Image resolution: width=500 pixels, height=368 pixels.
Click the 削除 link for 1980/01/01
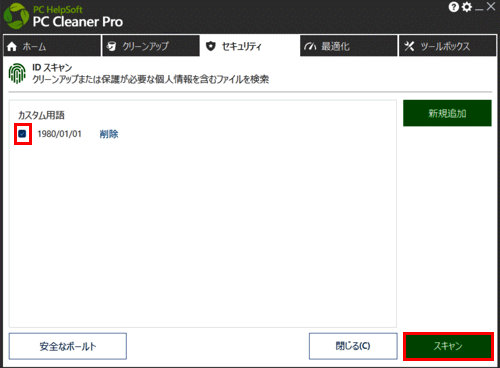(109, 134)
